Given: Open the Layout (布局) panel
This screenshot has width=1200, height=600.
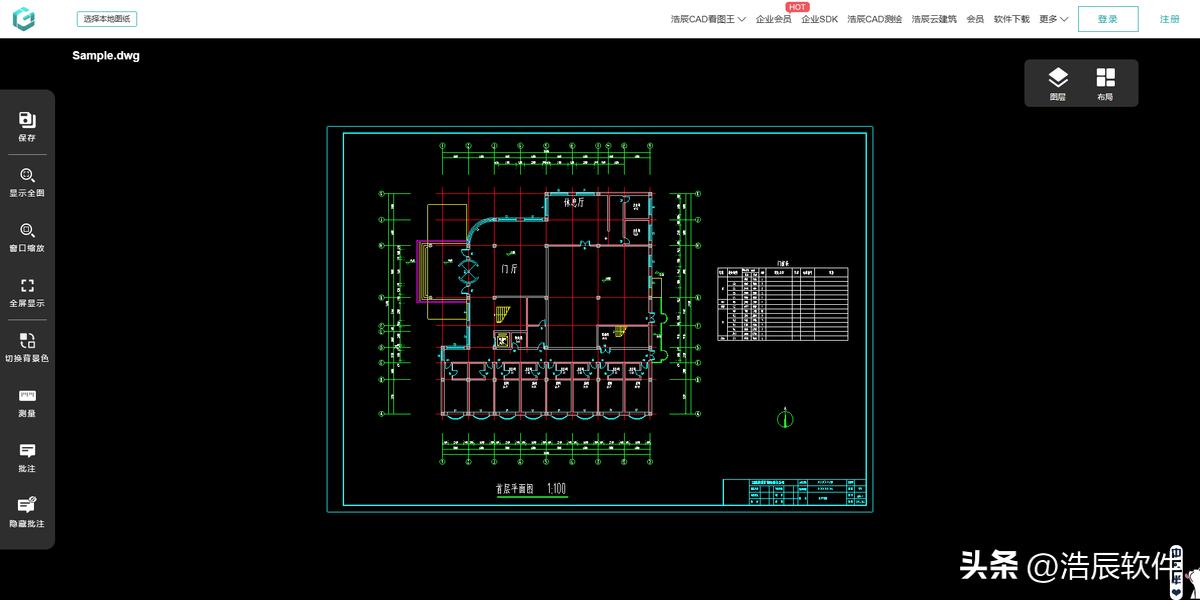Looking at the screenshot, I should (1105, 83).
